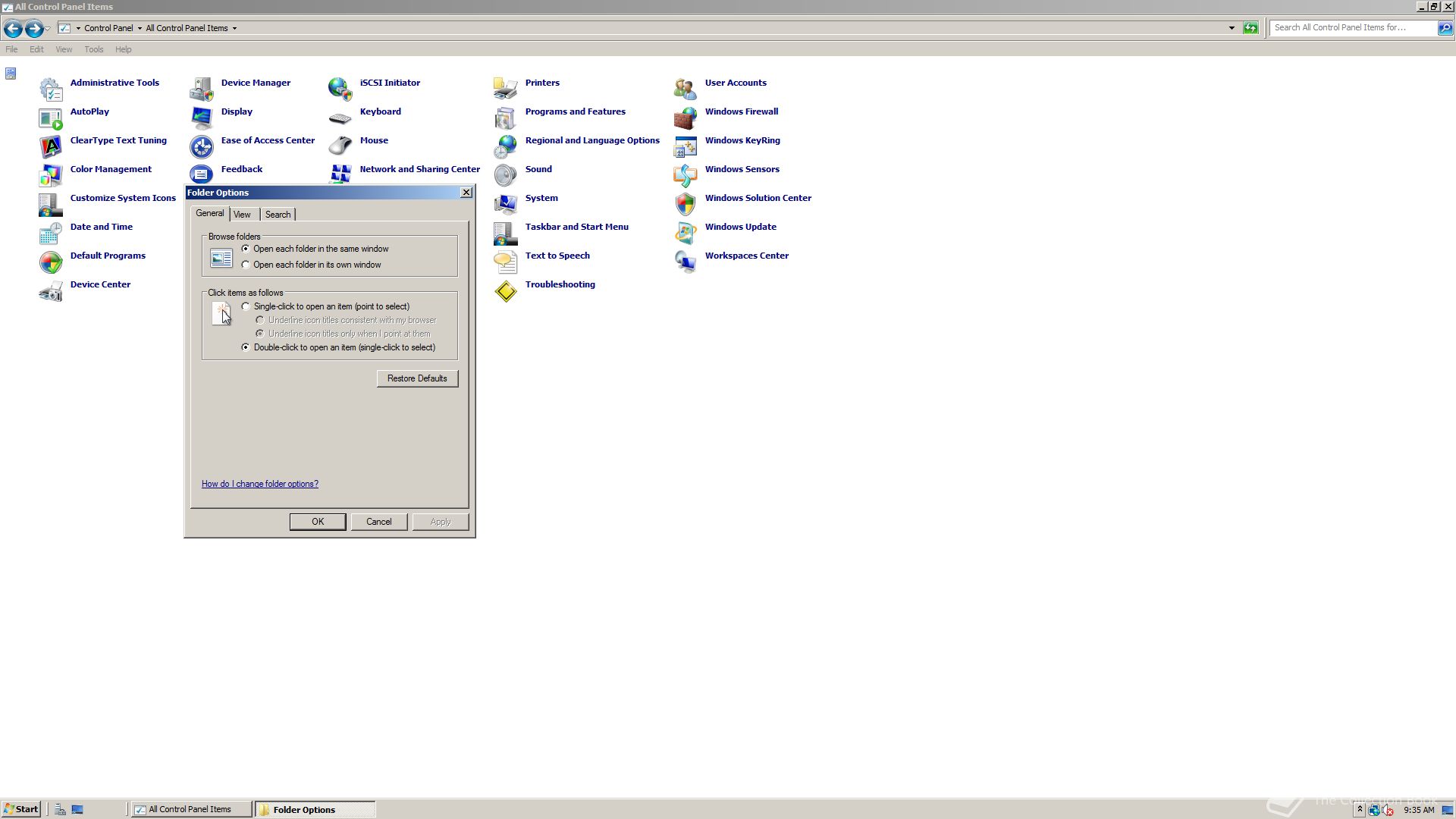Open the Feedback item link

(x=242, y=169)
